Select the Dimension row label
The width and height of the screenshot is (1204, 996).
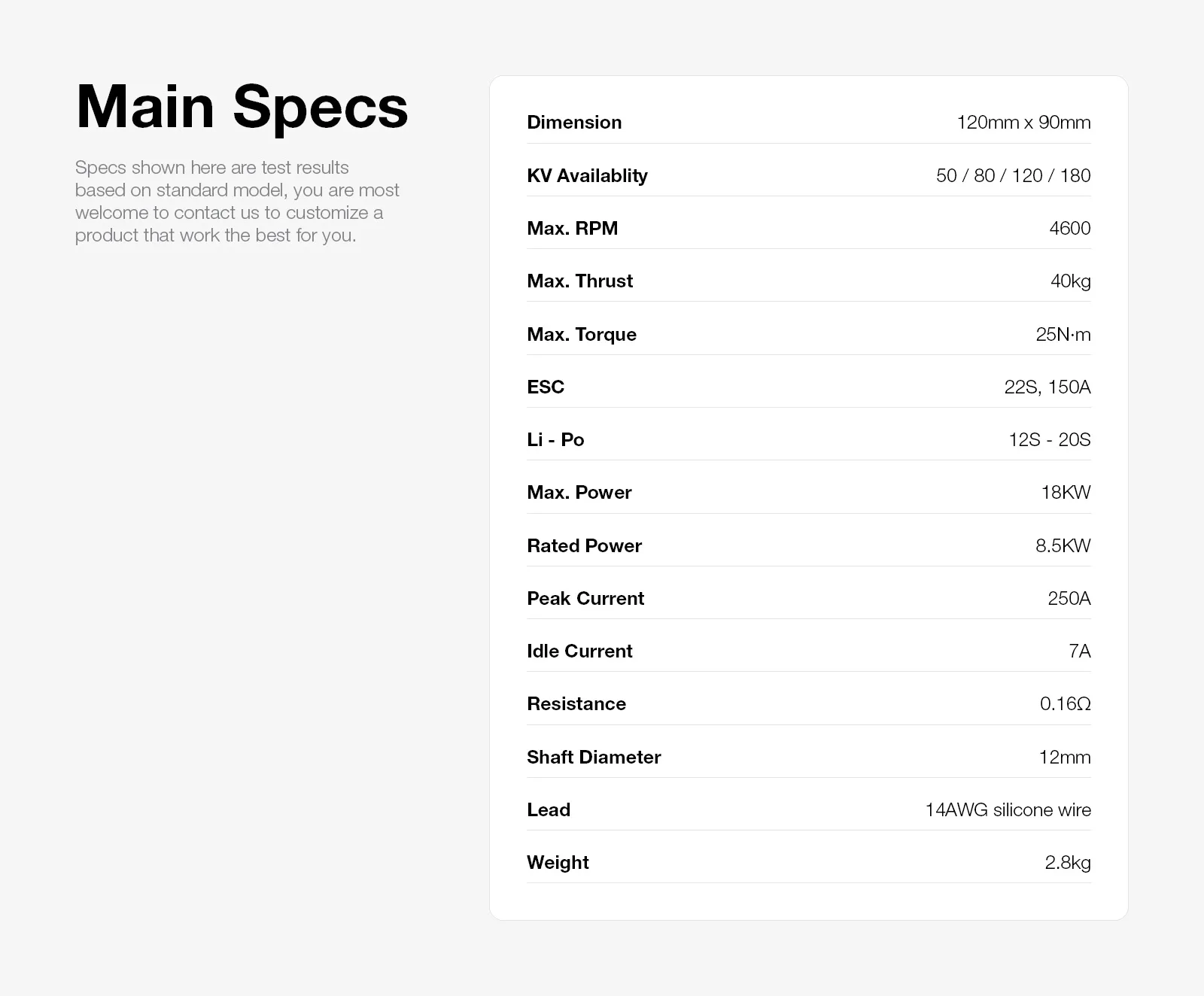coord(574,123)
